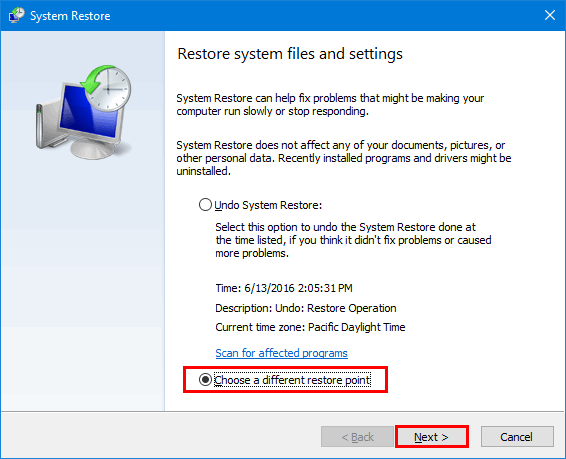Click the restore Time 6/13/2016 text
The height and width of the screenshot is (459, 566).
284,288
